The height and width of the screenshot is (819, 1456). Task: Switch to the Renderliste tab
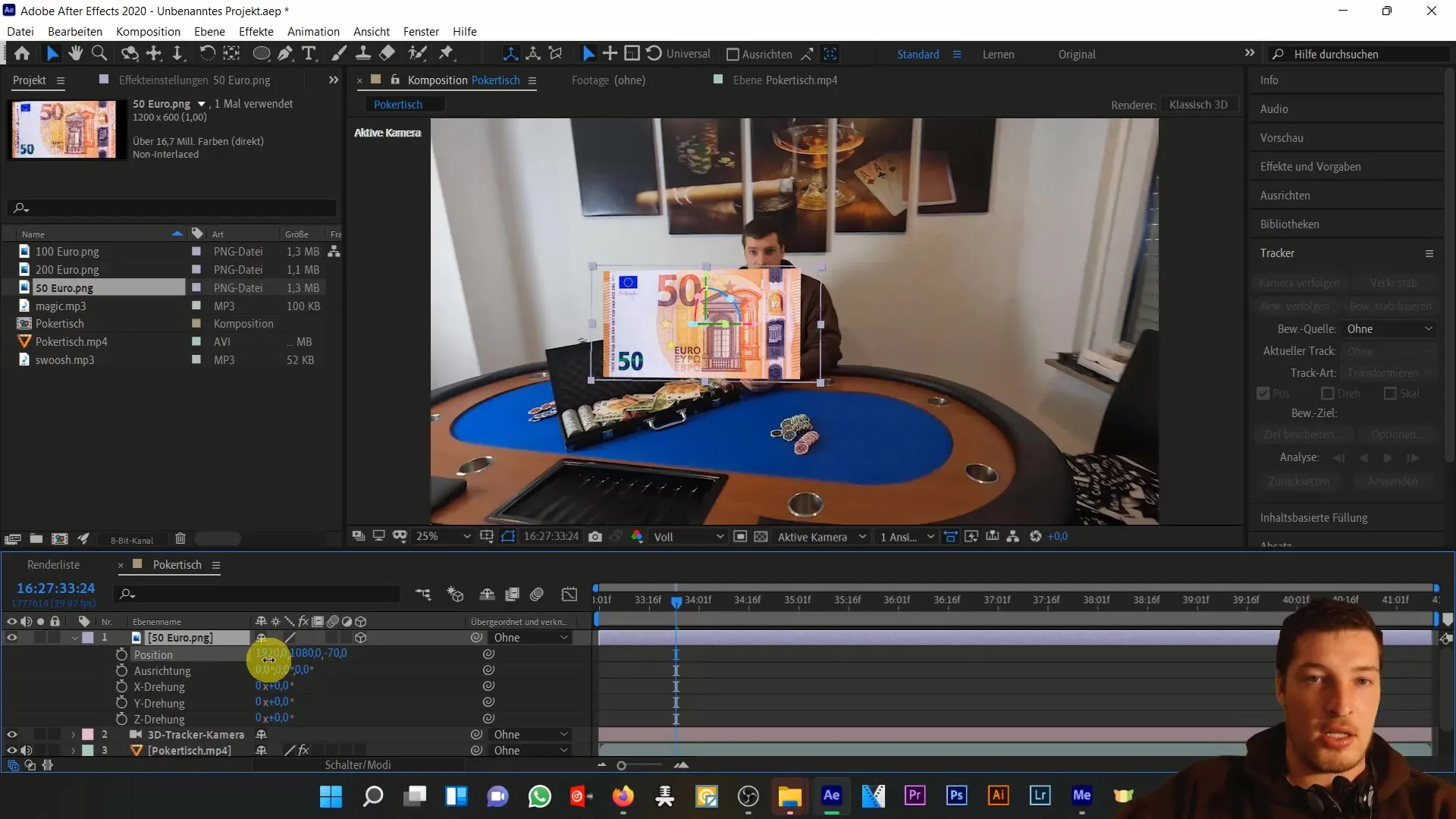point(53,565)
